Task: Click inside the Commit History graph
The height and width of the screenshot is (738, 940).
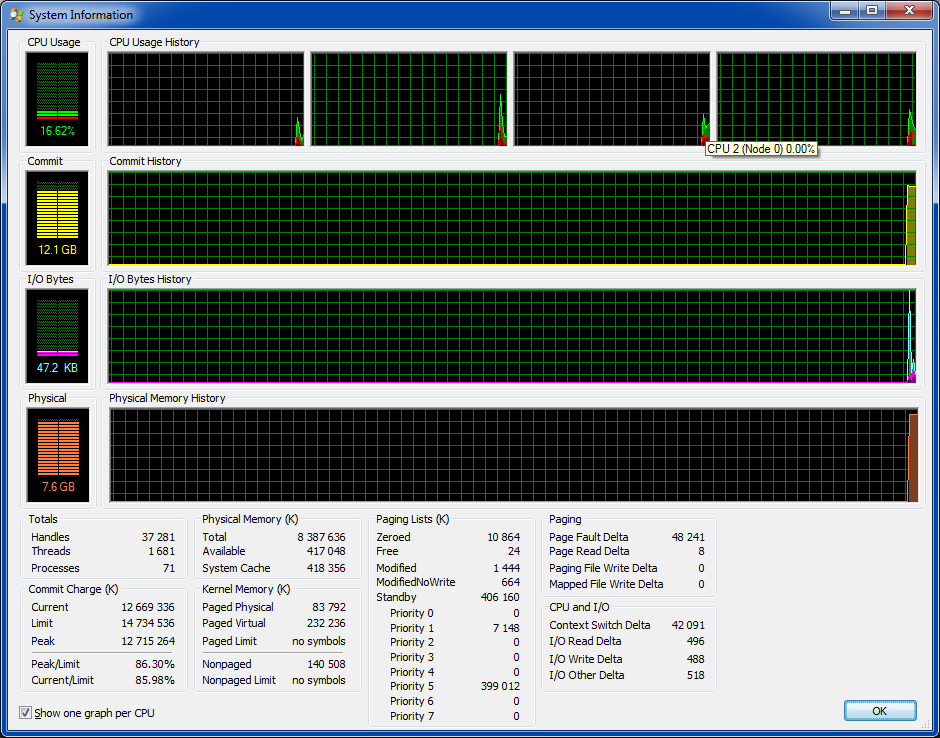Action: [510, 218]
